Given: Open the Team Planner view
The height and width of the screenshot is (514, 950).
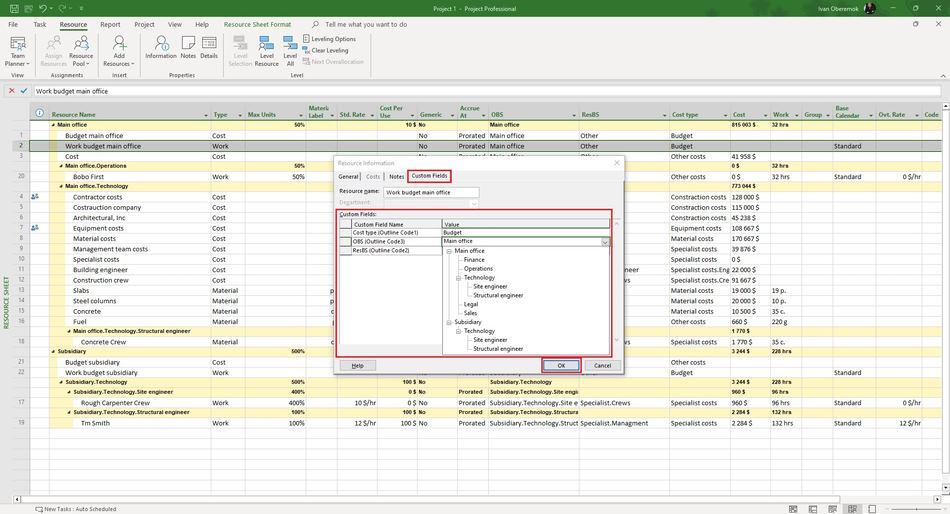Looking at the screenshot, I should point(18,52).
